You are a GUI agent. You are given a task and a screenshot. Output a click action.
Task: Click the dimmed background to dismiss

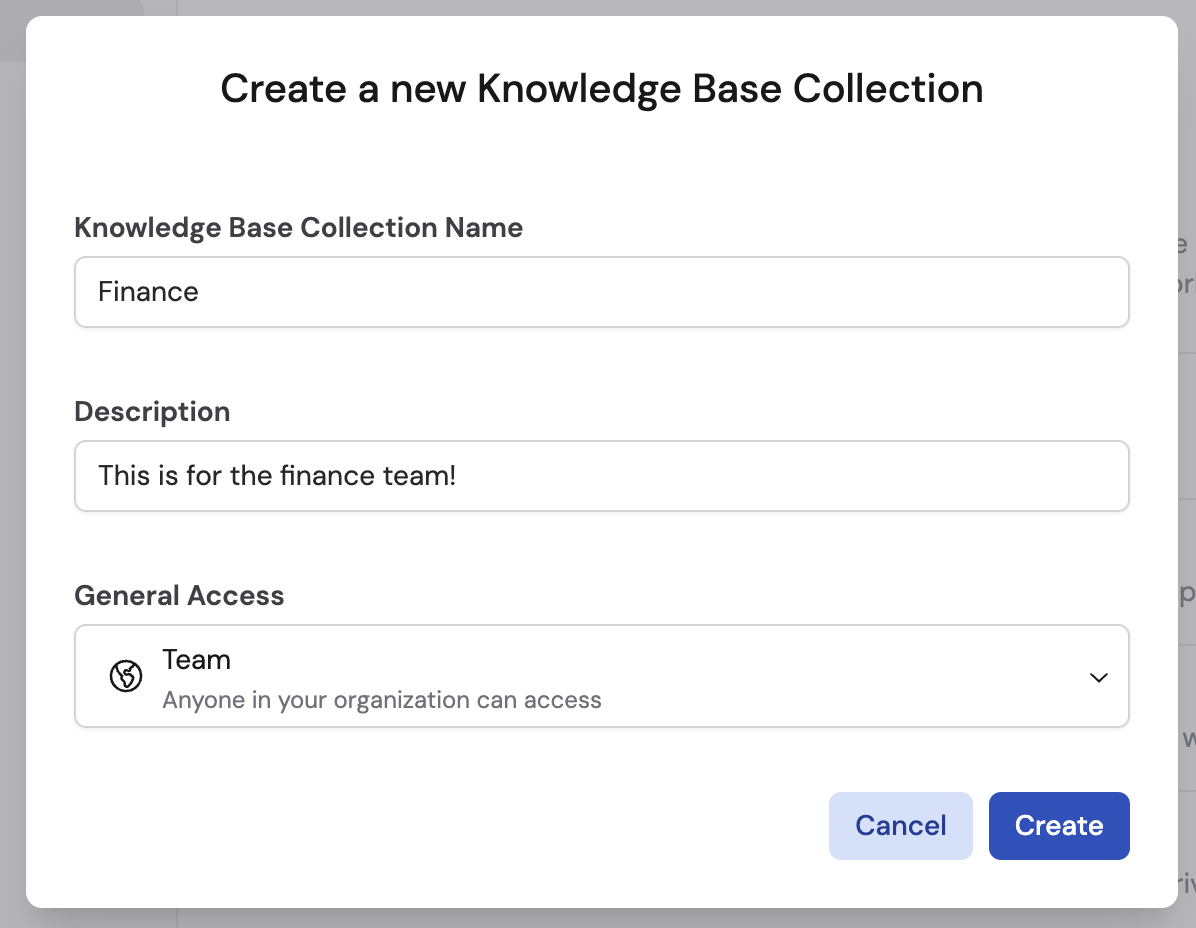coord(12,464)
